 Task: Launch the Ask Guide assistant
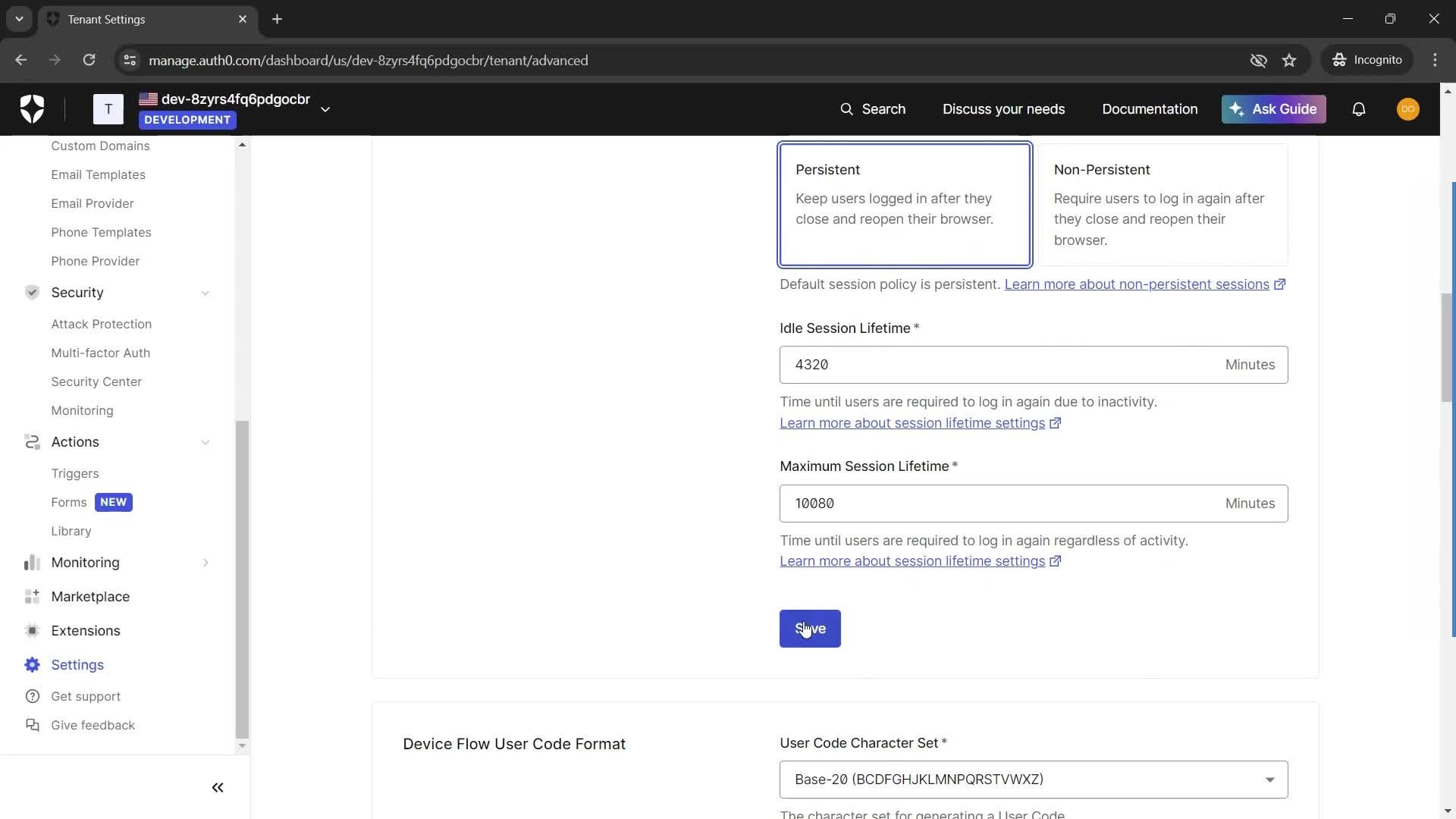click(1273, 109)
